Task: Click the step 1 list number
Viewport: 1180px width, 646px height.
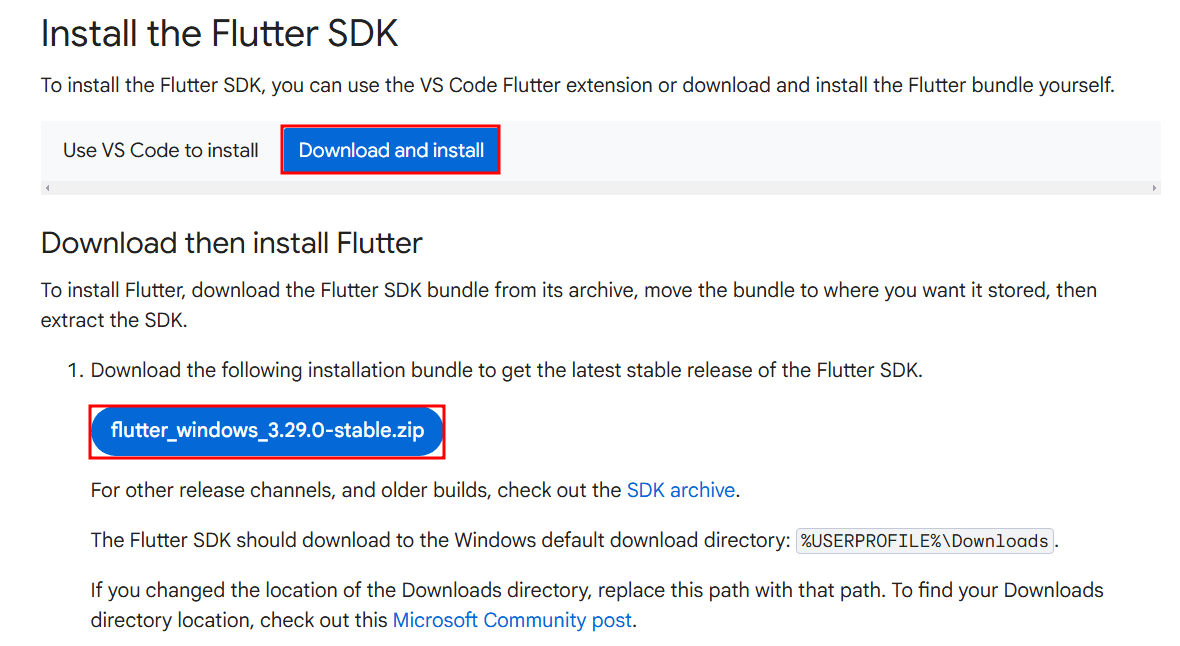Action: pos(72,371)
